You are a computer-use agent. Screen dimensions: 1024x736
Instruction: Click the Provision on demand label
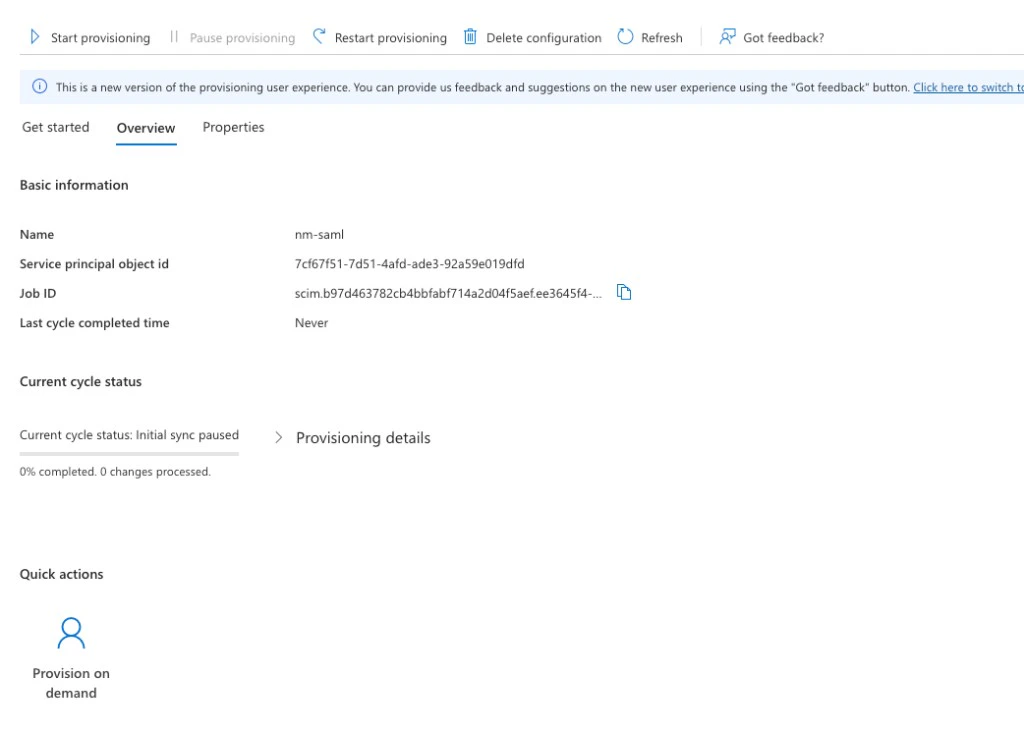pos(71,683)
